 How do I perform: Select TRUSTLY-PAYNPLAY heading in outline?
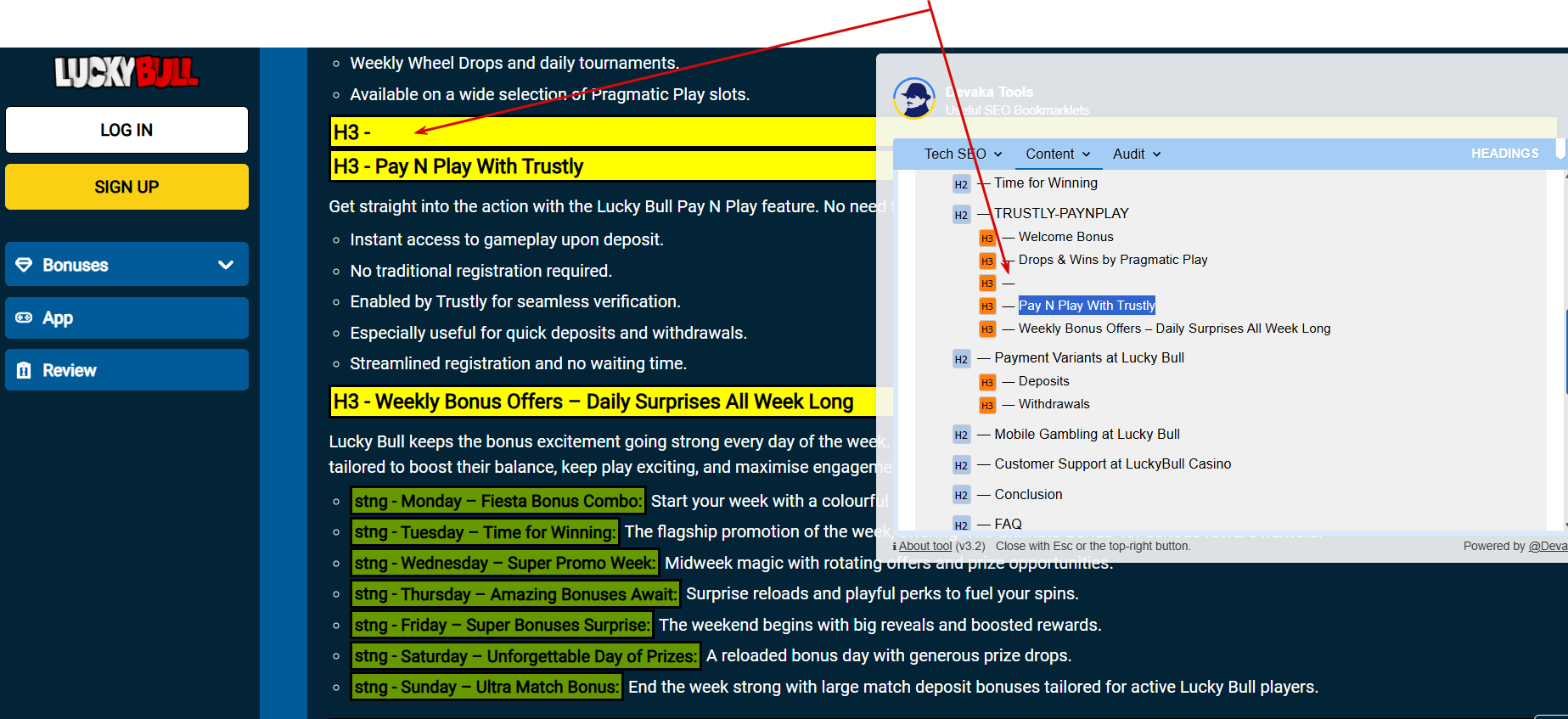1061,213
